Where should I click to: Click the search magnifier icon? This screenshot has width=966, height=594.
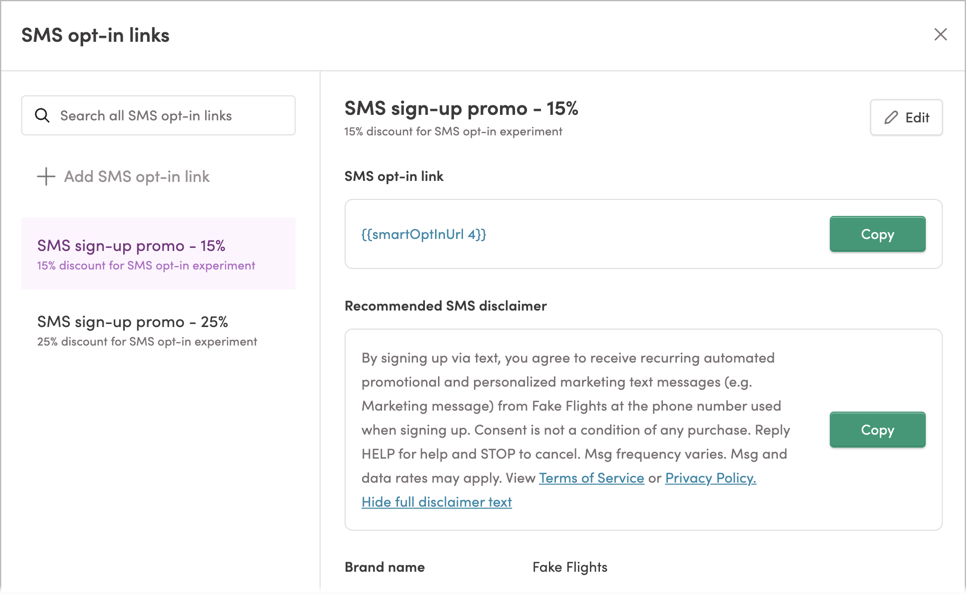click(x=42, y=115)
